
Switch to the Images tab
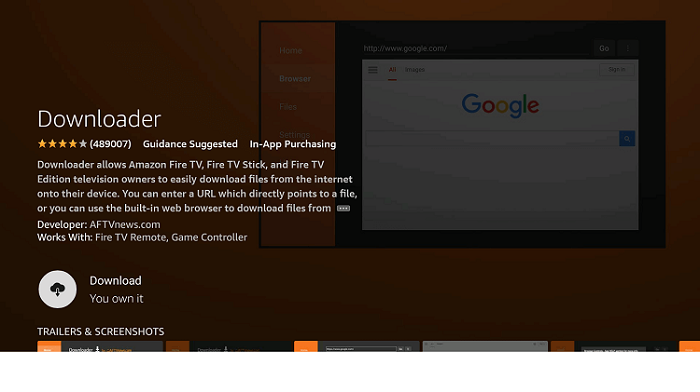[x=415, y=70]
